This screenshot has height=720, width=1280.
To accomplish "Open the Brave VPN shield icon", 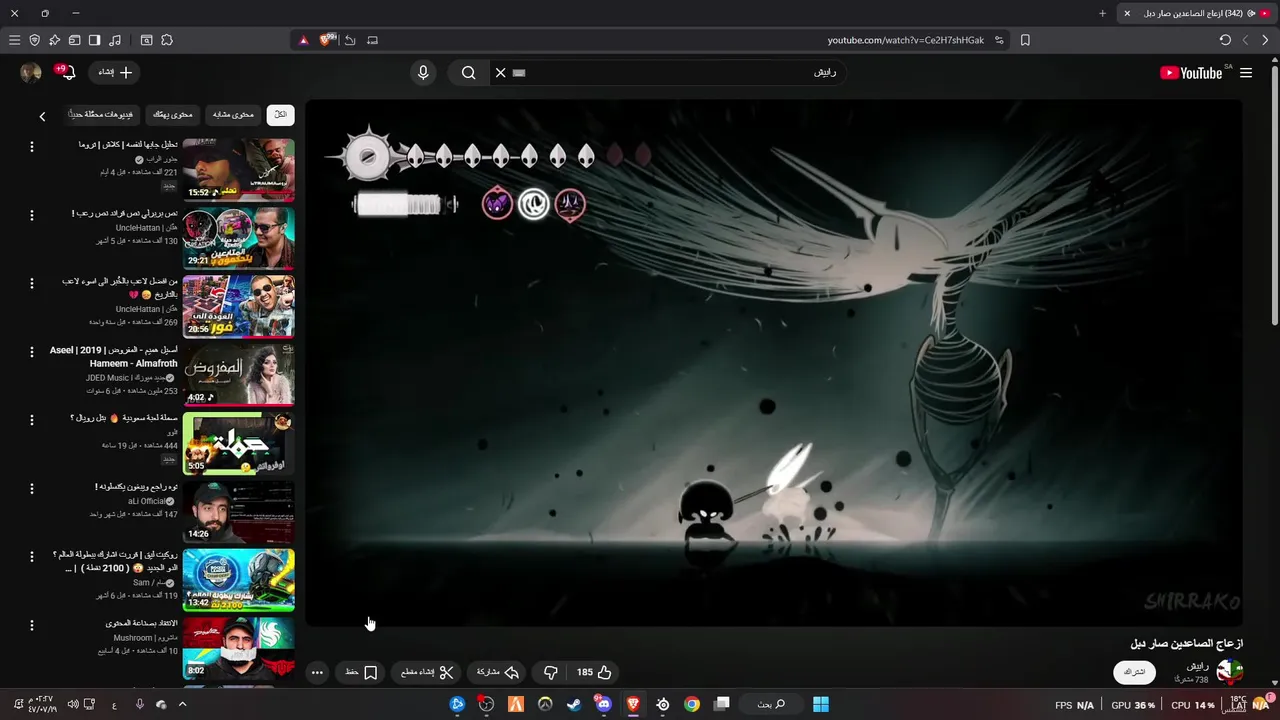I will point(34,40).
